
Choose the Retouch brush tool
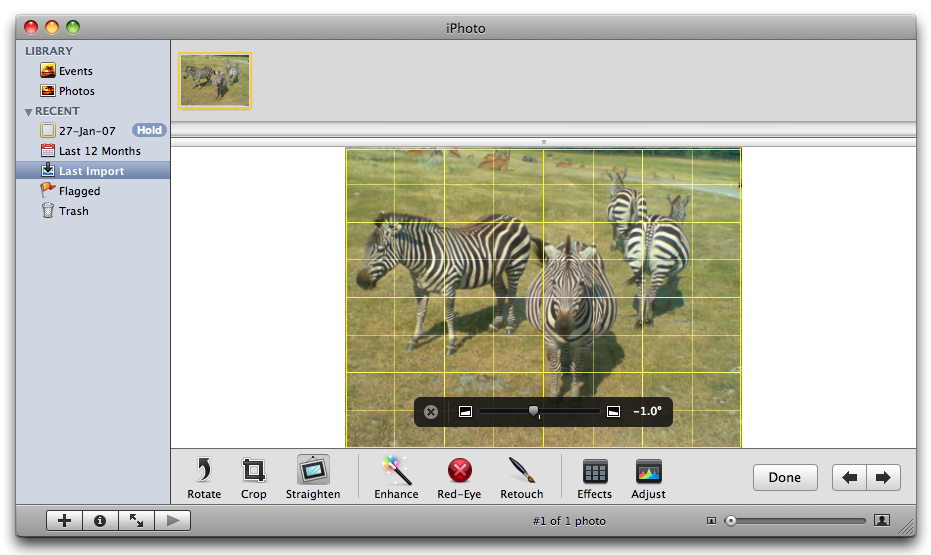(x=521, y=471)
